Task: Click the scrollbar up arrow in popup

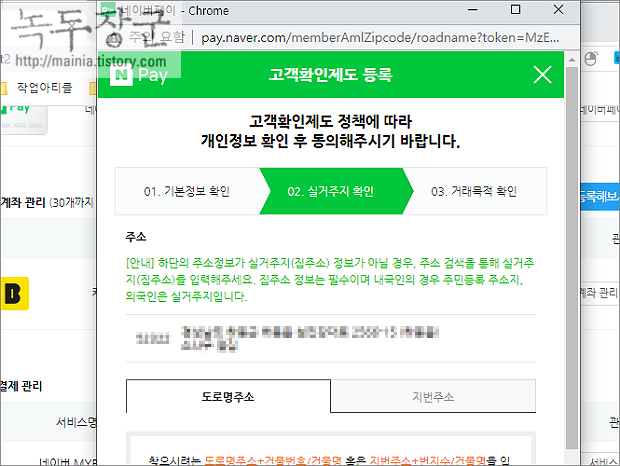Action: pos(572,60)
